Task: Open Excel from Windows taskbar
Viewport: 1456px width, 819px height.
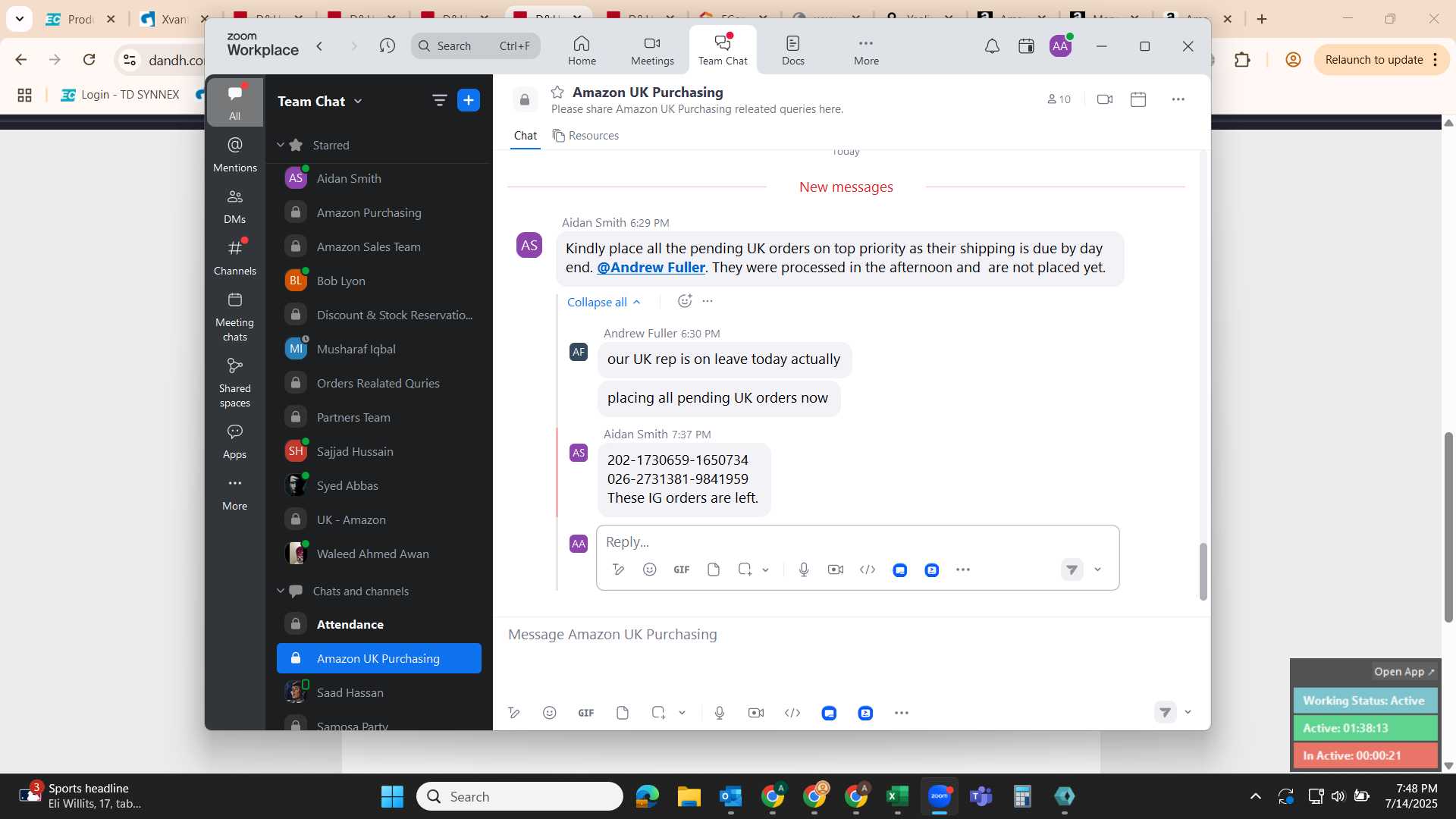Action: 897,796
